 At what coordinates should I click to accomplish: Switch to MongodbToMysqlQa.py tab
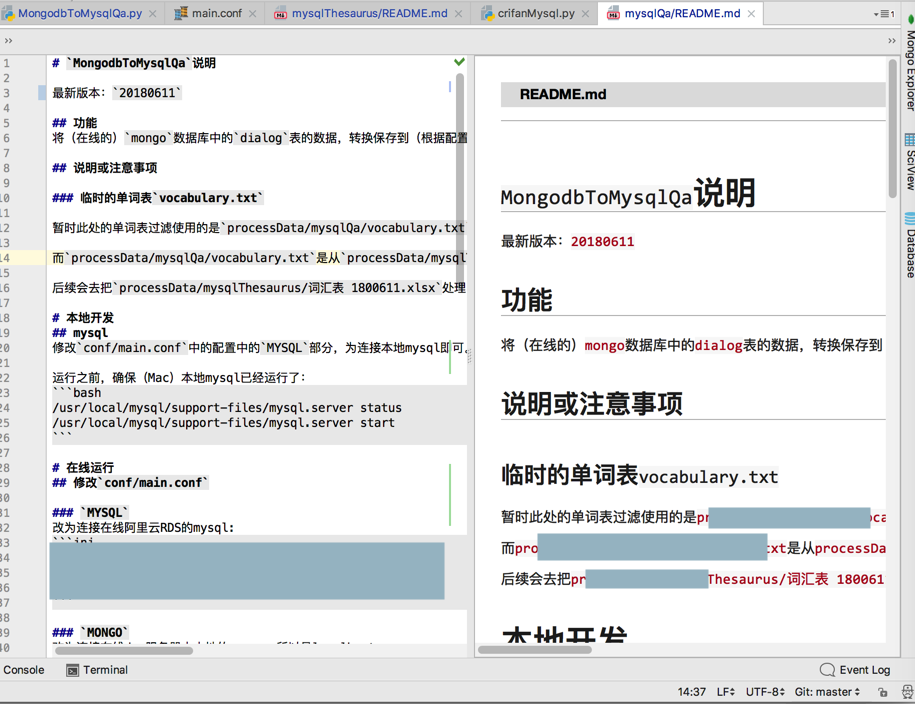pos(80,13)
